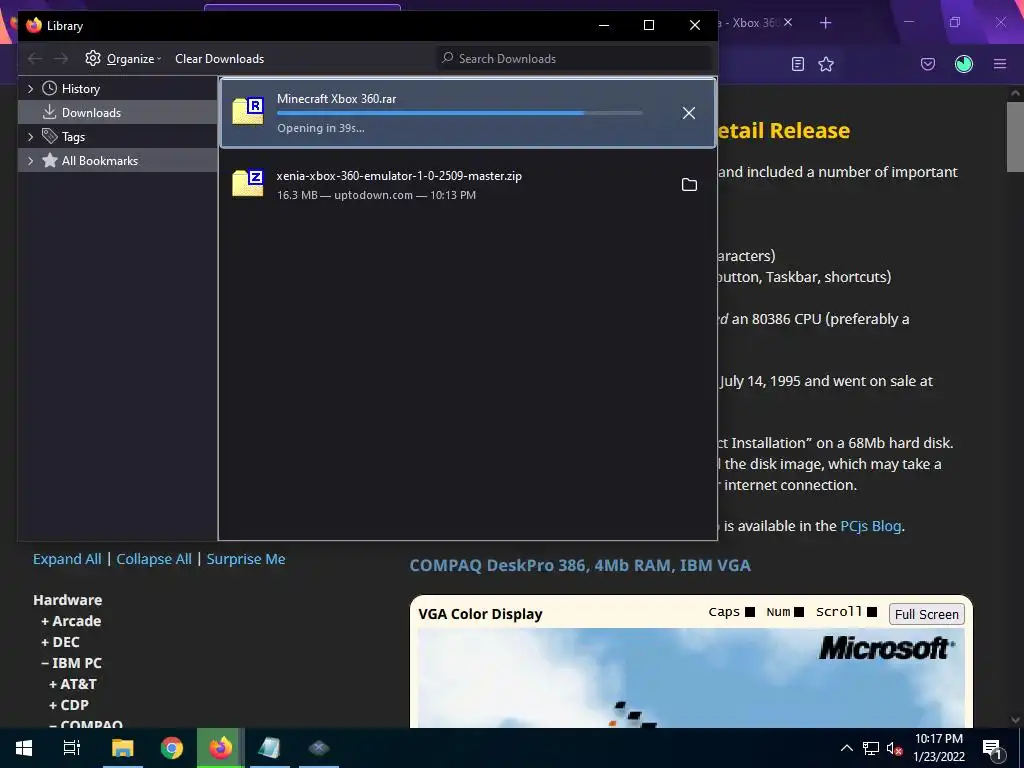This screenshot has width=1024, height=768.
Task: Click the Full Screen button
Action: click(x=926, y=614)
